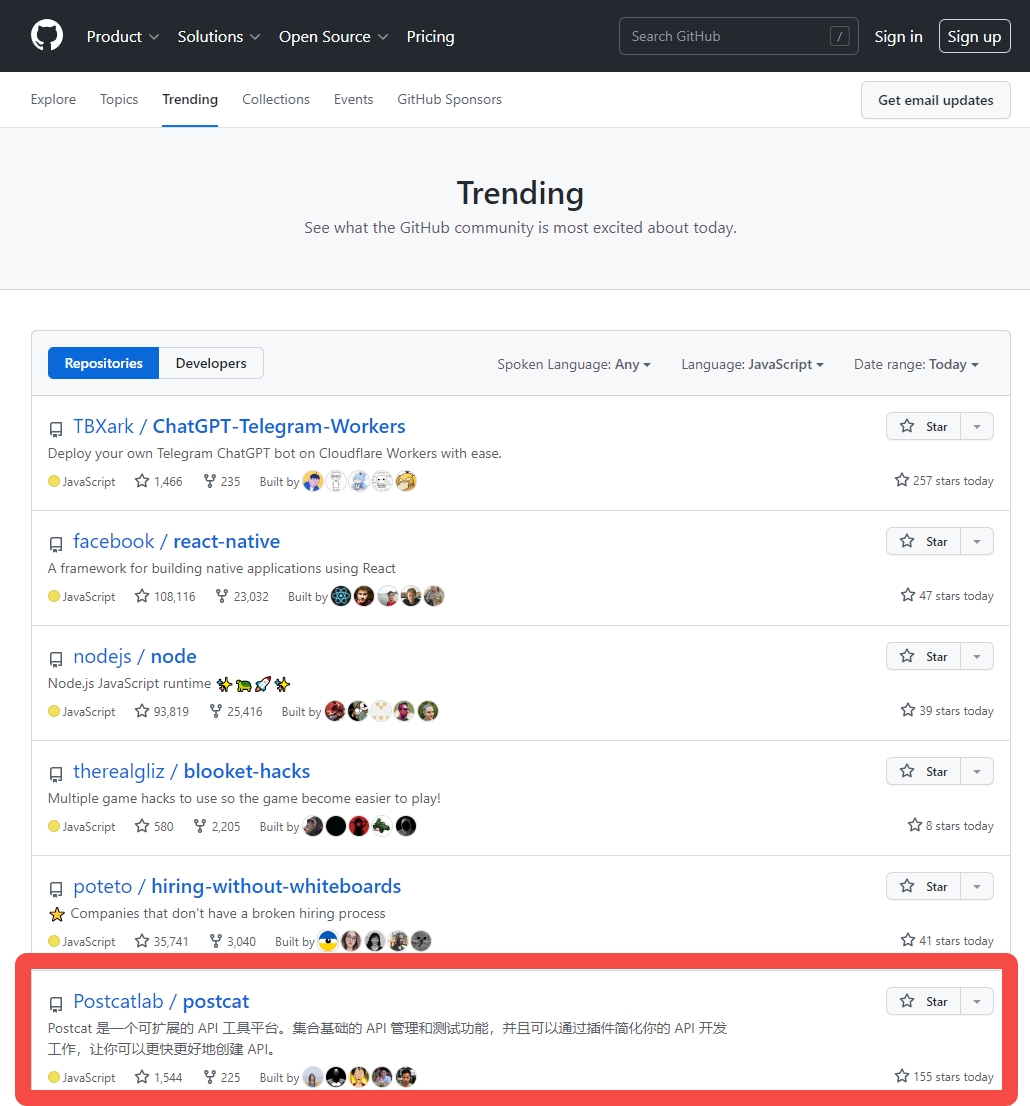View forks count 235 of ChatGPT-Telegram-Workers

tap(222, 482)
